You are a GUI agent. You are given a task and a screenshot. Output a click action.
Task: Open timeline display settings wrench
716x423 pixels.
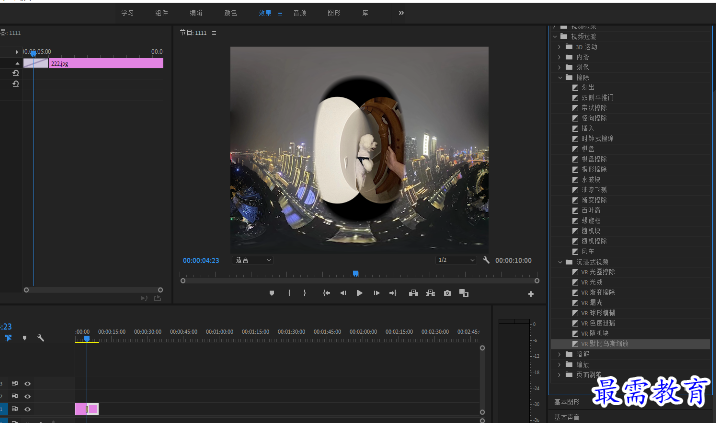40,338
